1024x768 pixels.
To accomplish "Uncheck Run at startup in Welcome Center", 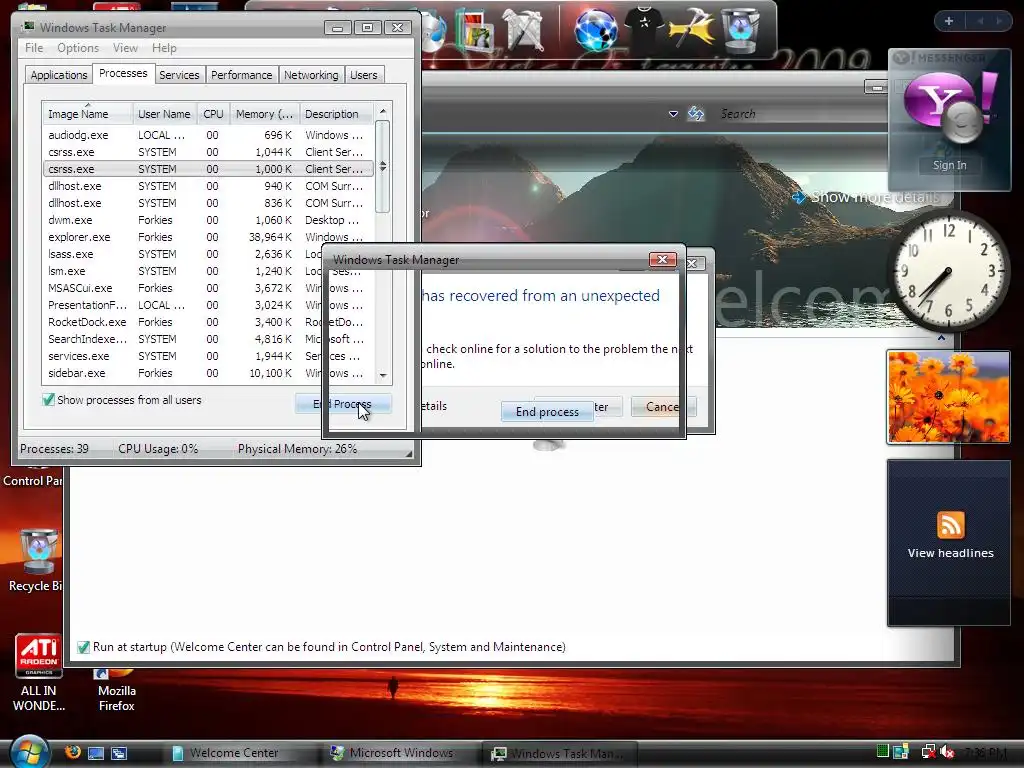I will click(x=83, y=647).
